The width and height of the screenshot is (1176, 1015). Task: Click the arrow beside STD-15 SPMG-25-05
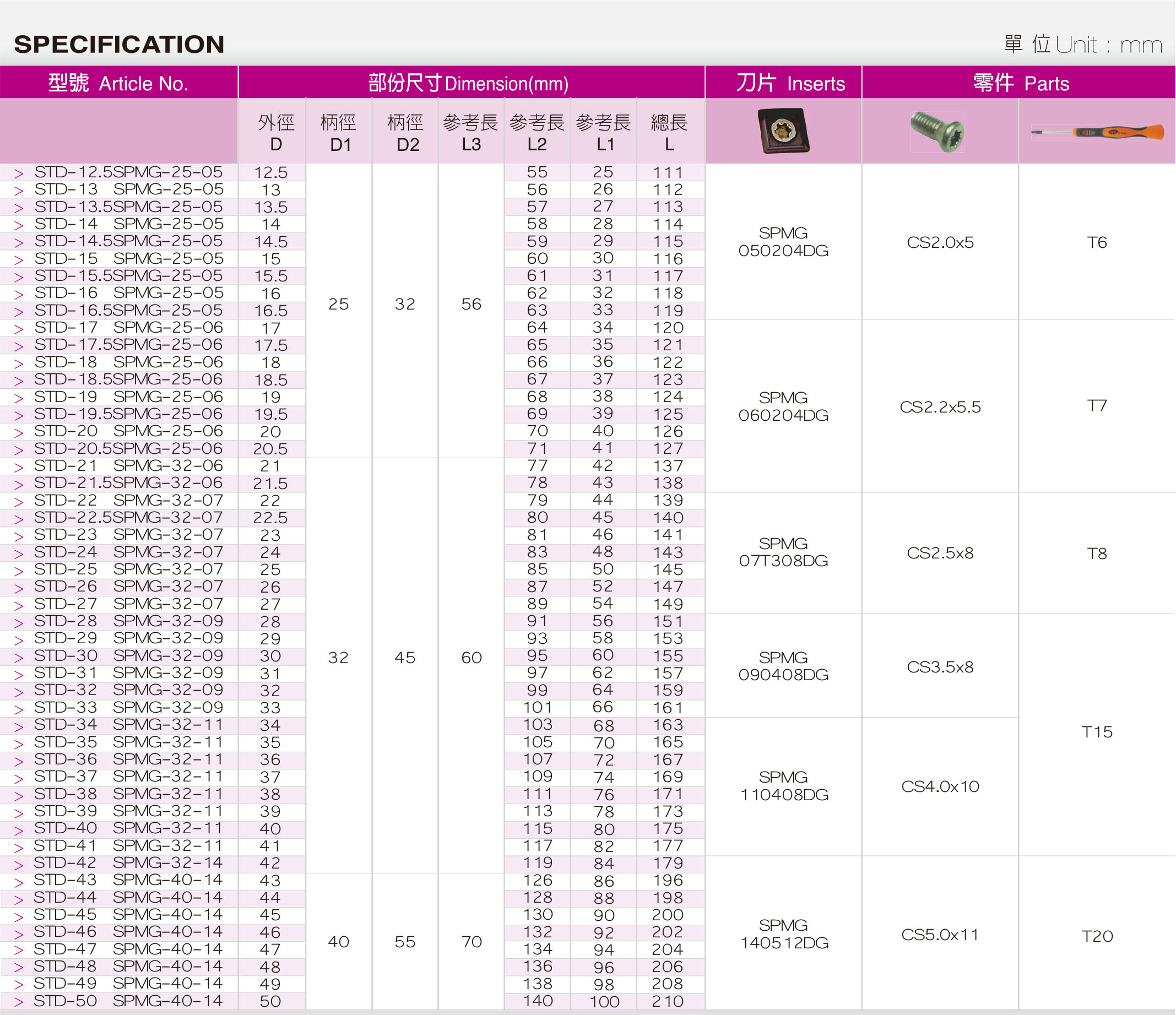coord(19,260)
